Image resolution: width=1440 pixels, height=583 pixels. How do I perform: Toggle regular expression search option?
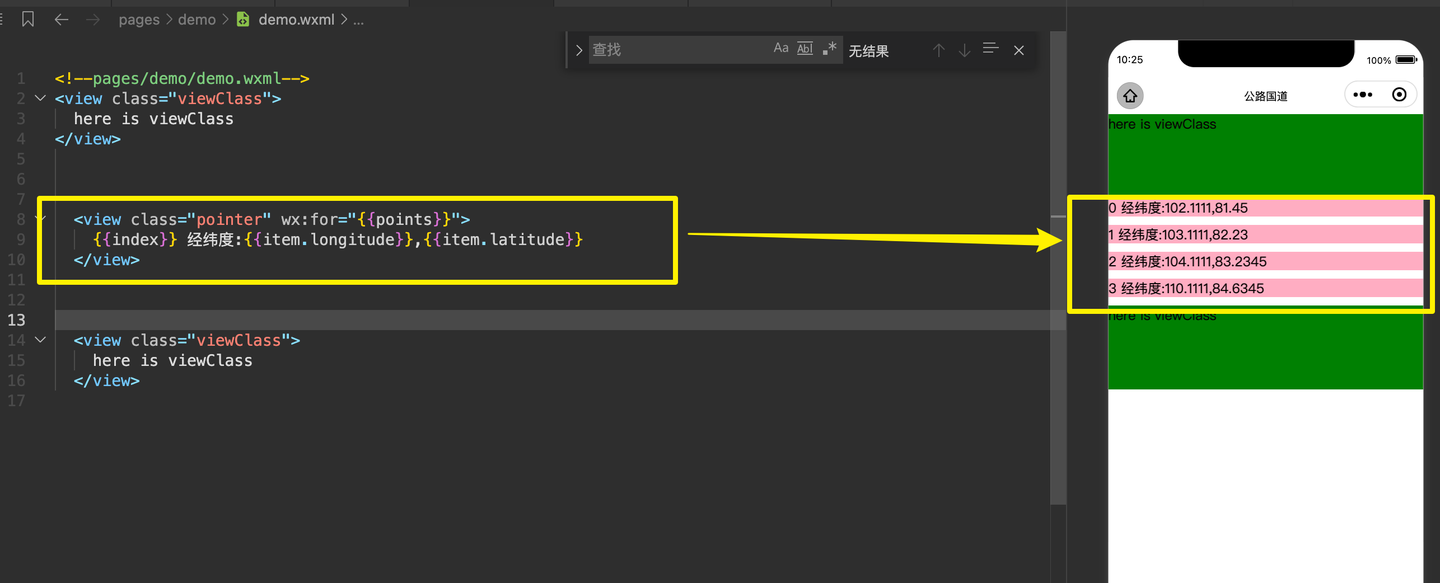830,48
